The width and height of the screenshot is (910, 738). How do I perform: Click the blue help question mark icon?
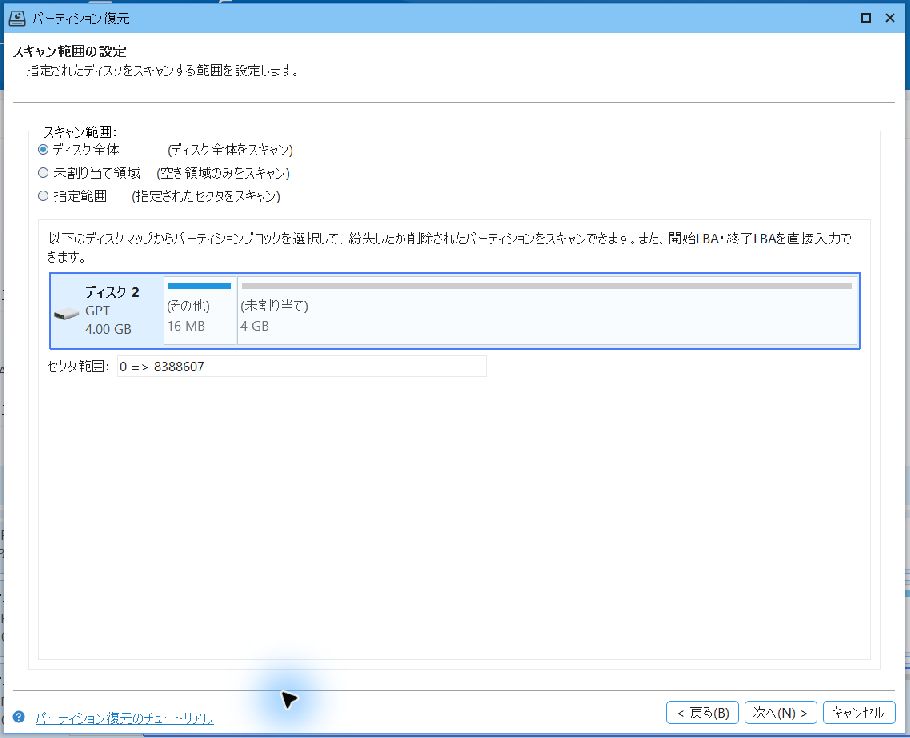click(x=19, y=717)
